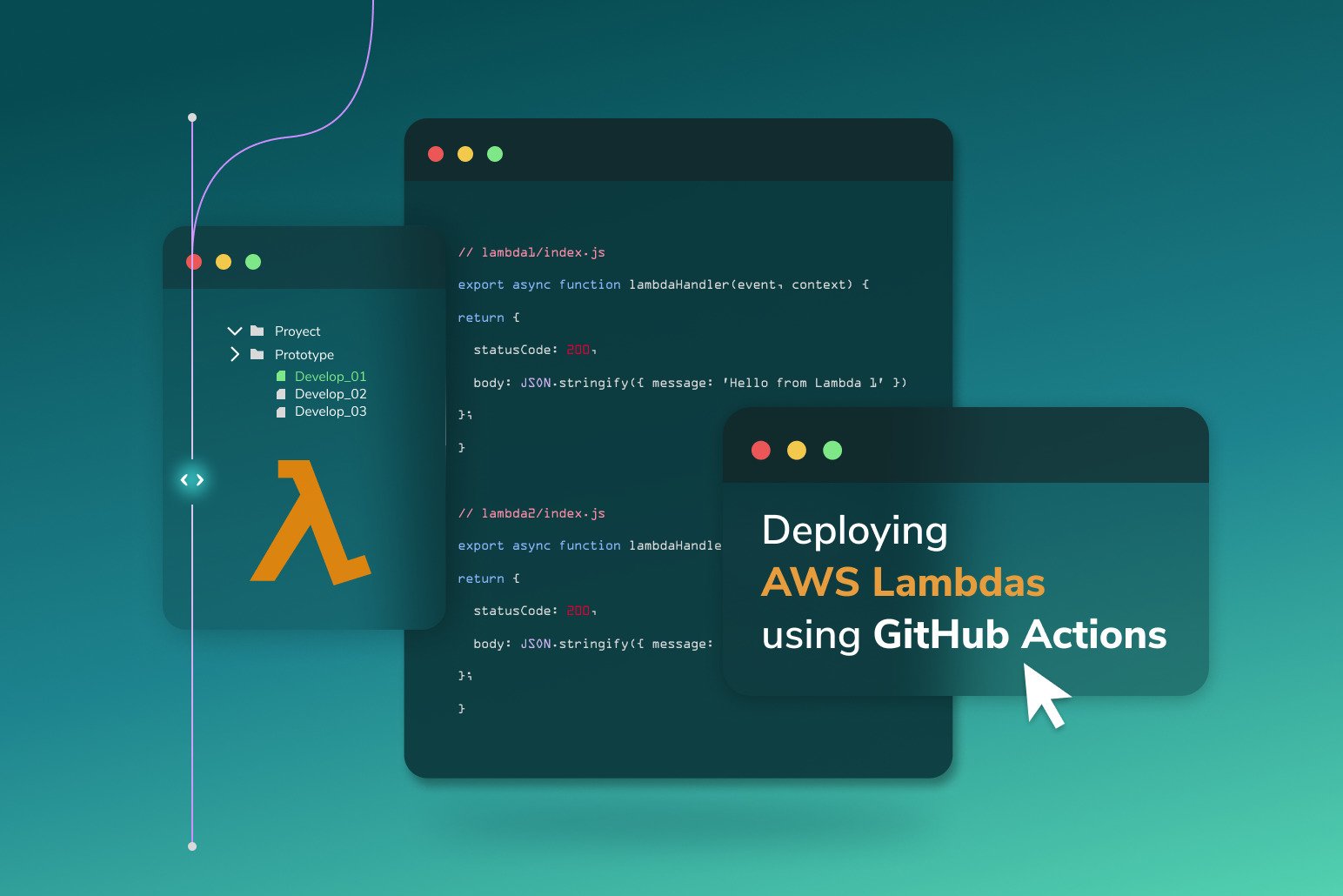Click the GitHub Actions text label
The image size is (1343, 896).
coord(1019,636)
